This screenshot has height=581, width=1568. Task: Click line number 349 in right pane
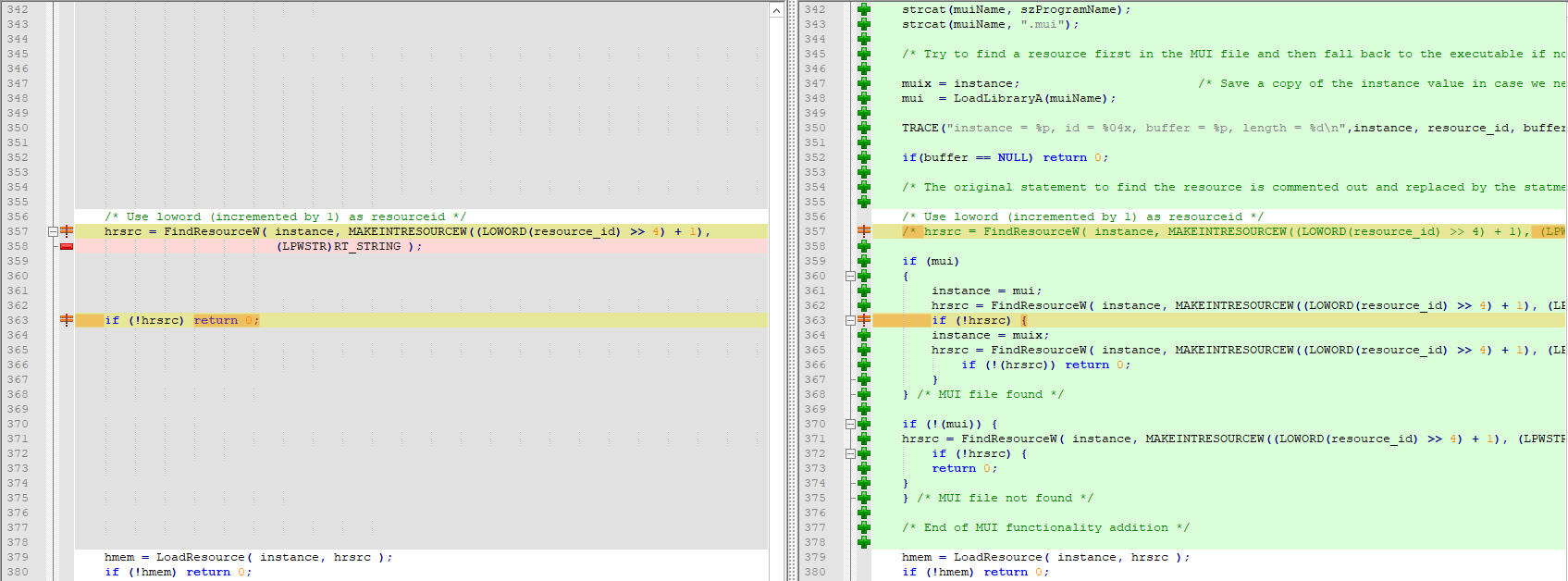pyautogui.click(x=815, y=113)
